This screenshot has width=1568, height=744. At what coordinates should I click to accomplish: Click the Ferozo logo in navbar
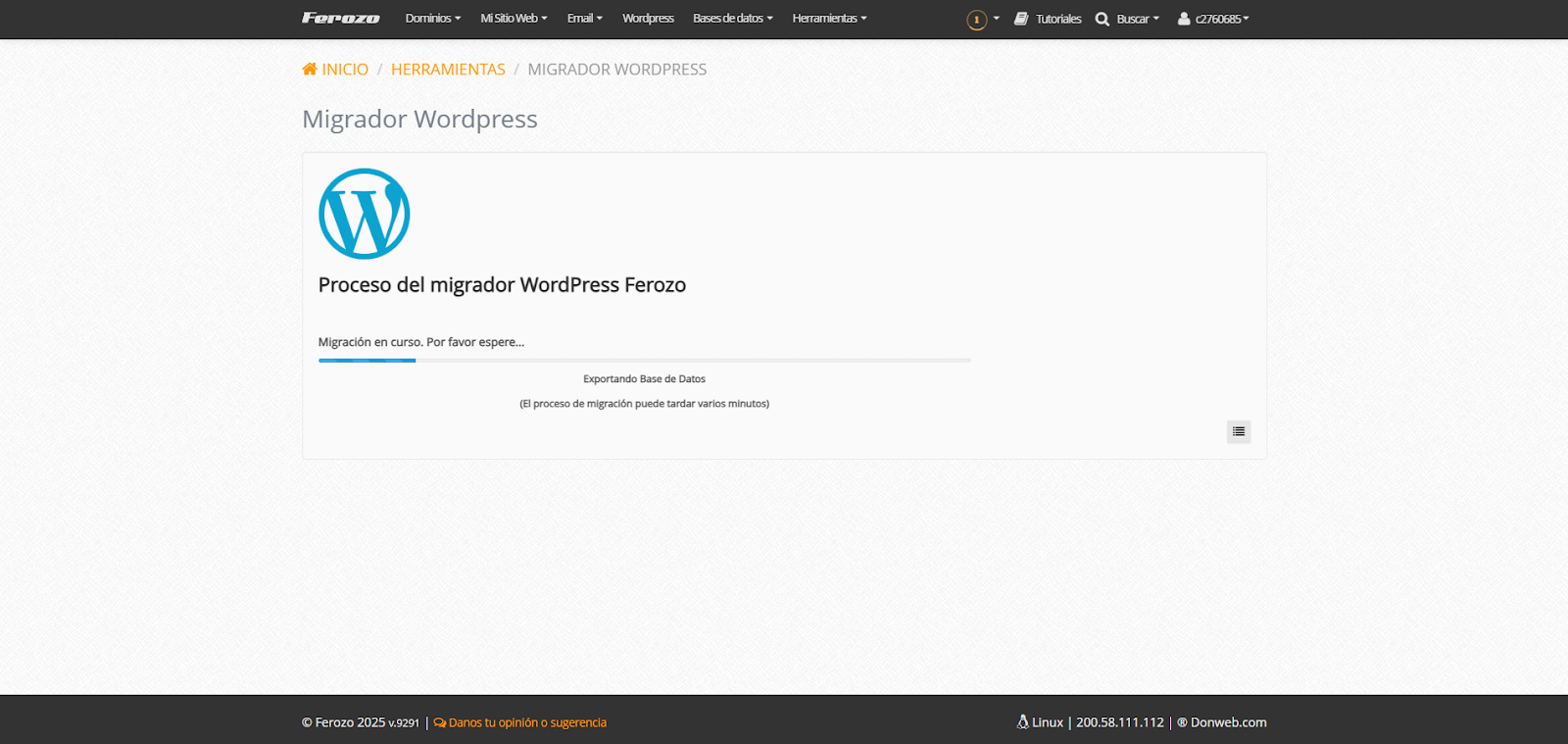click(340, 19)
